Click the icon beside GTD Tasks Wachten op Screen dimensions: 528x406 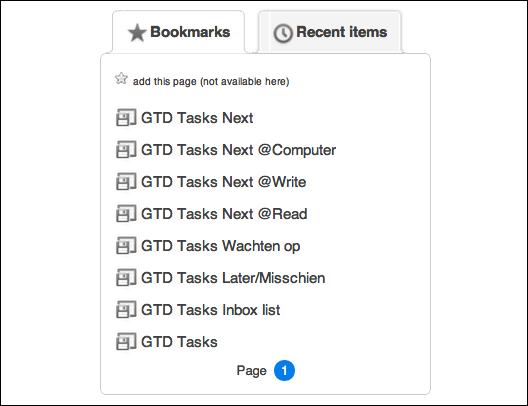coord(126,245)
